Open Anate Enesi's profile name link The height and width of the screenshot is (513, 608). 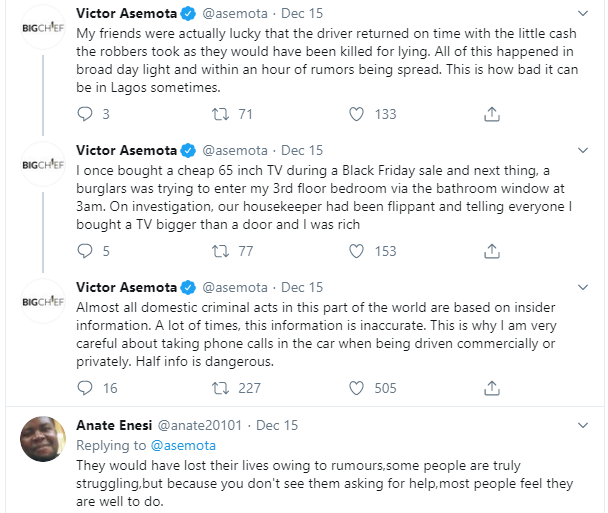[x=115, y=425]
